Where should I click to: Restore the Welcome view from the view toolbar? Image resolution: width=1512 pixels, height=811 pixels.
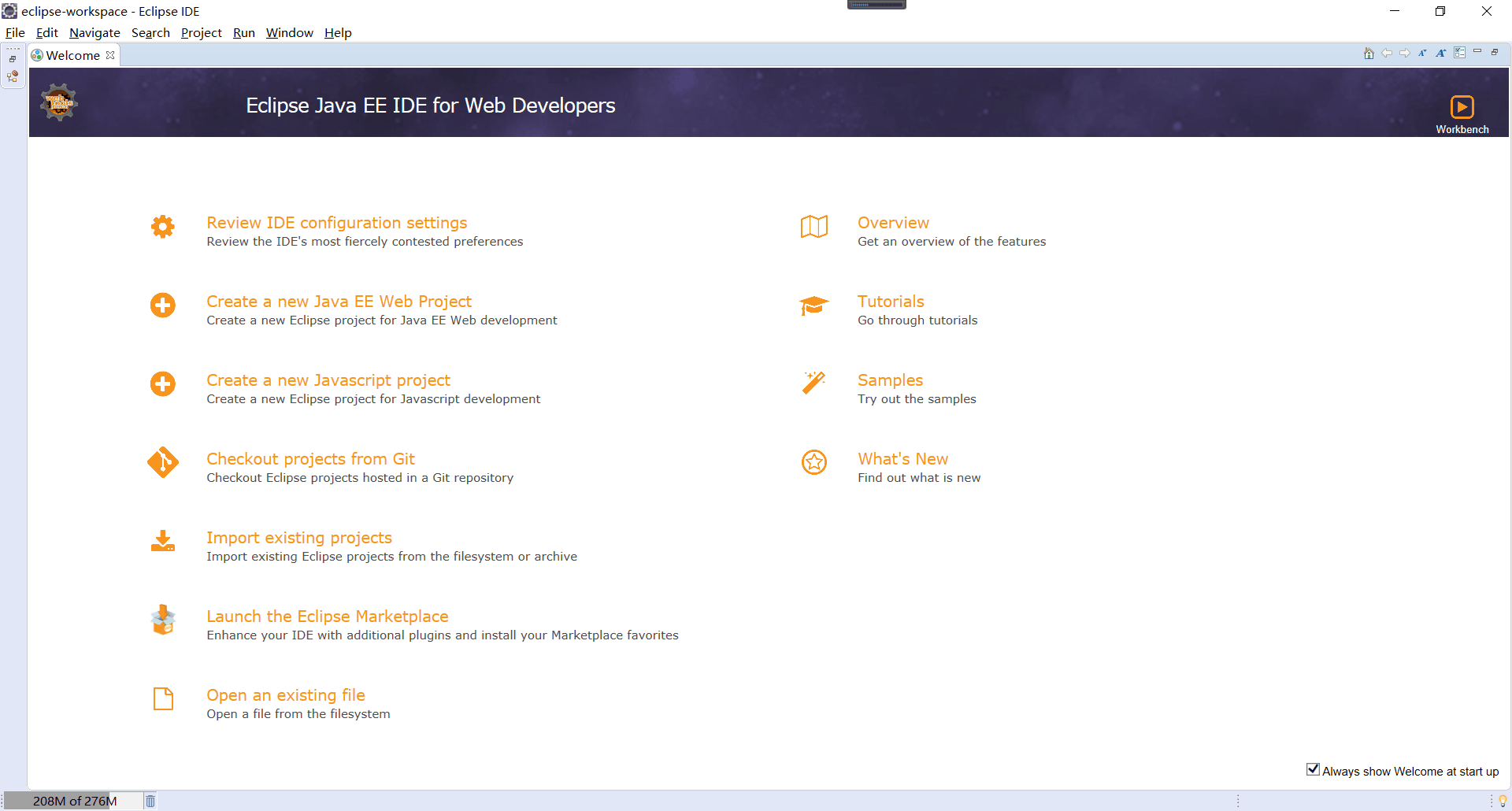tap(1495, 52)
